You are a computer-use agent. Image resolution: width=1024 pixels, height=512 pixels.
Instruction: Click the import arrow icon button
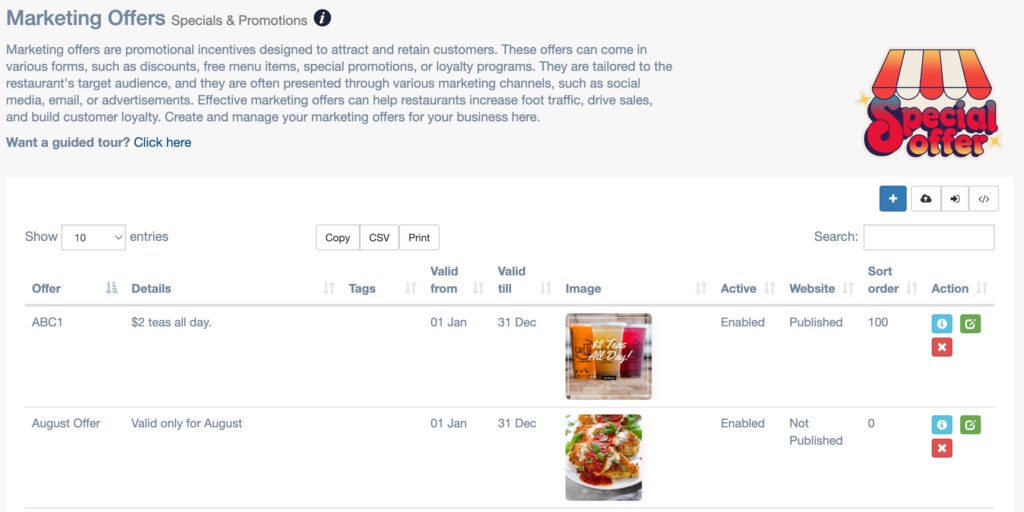955,199
